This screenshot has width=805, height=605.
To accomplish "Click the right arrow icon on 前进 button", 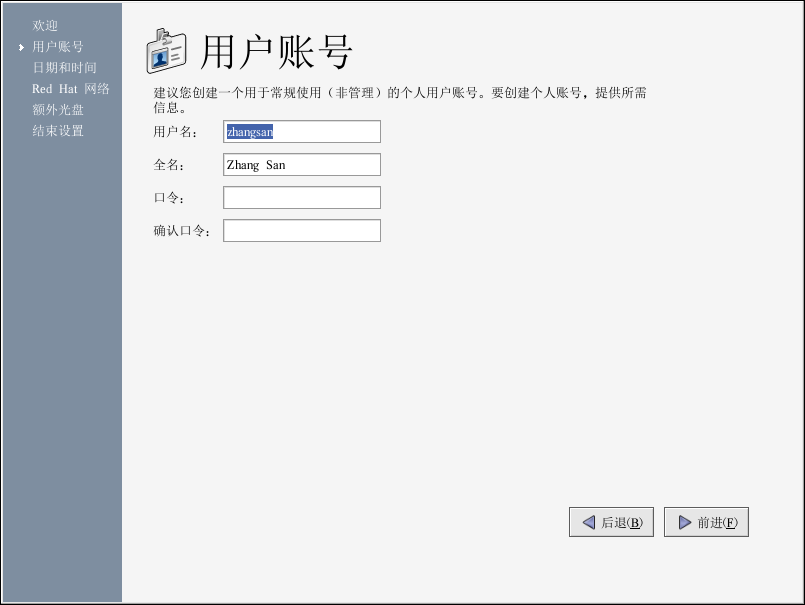I will (x=684, y=522).
